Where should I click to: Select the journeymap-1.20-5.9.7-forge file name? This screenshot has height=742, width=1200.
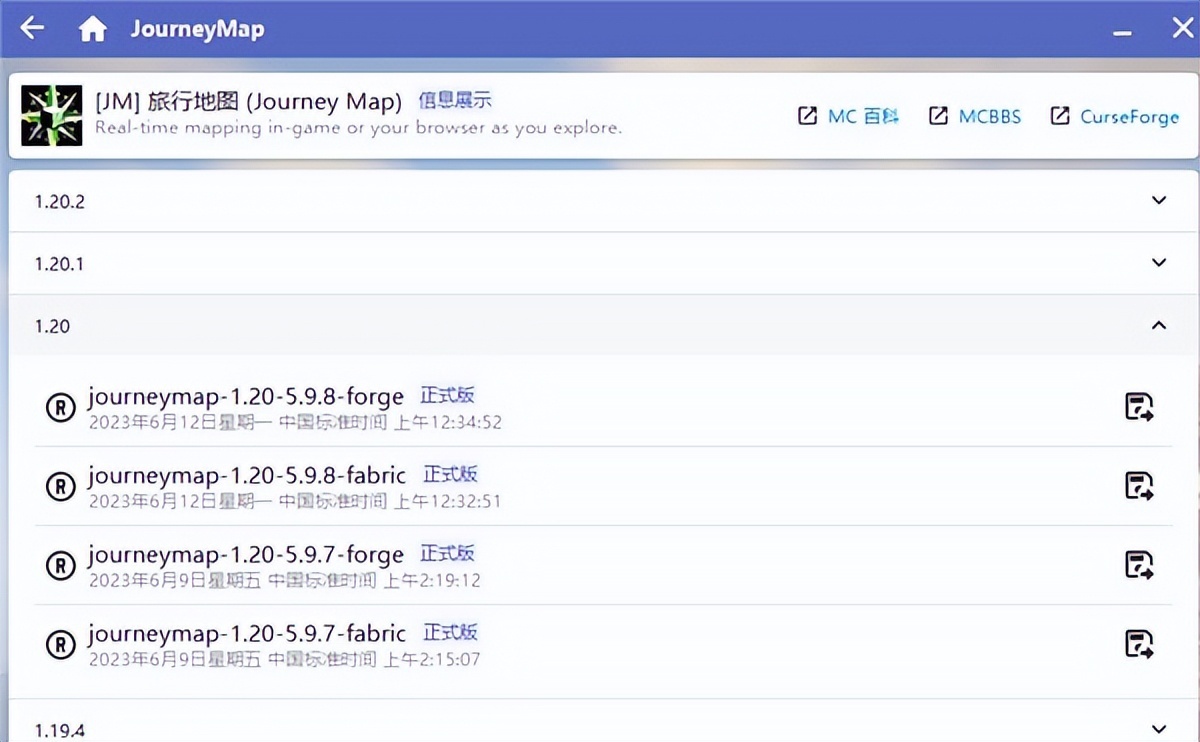(246, 554)
